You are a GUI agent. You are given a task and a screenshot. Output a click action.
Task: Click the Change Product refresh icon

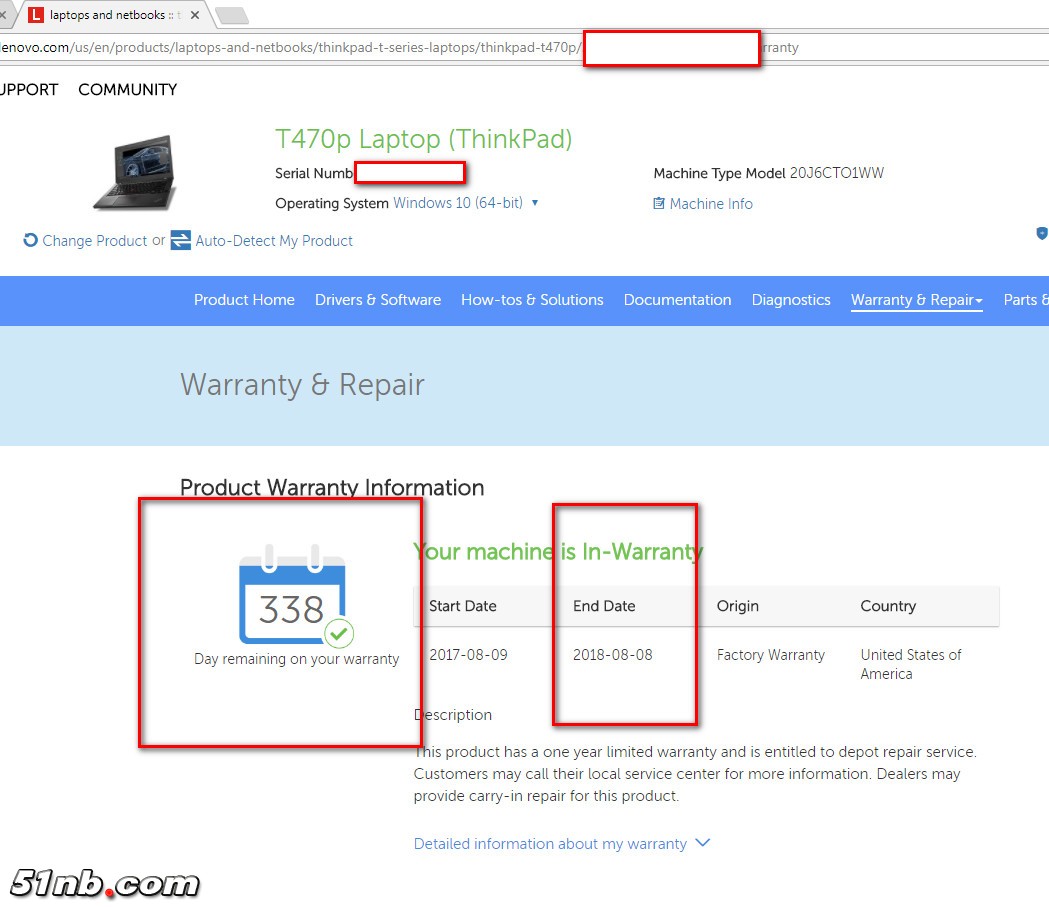(30, 239)
